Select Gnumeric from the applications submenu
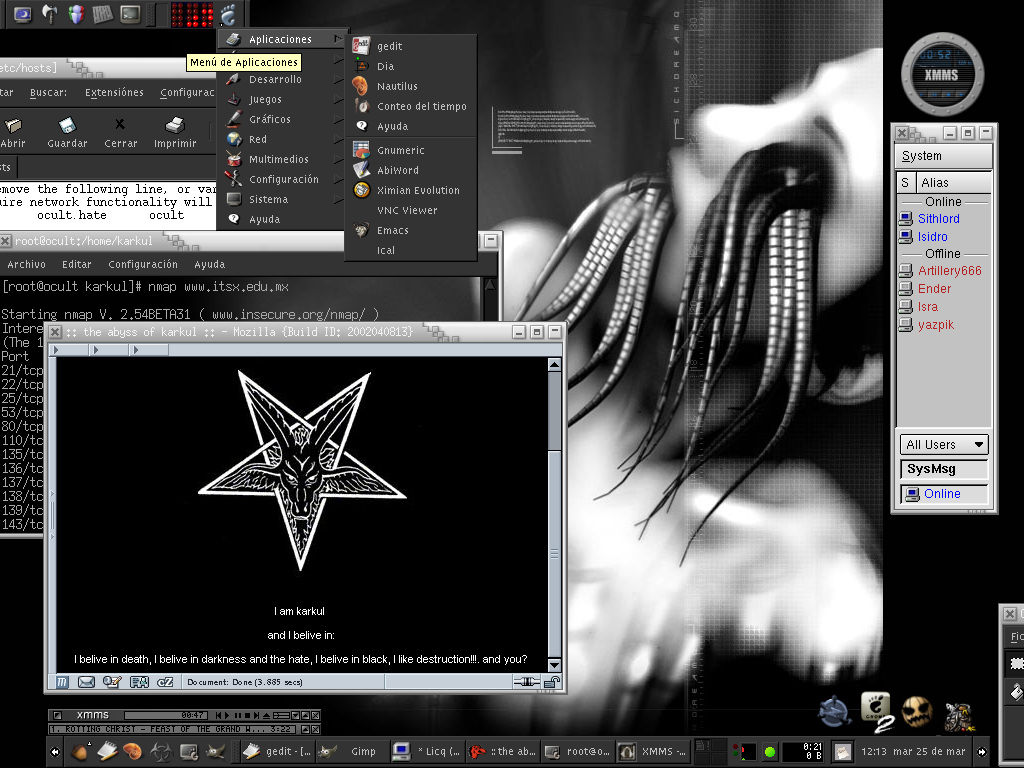The width and height of the screenshot is (1024, 768). point(411,150)
